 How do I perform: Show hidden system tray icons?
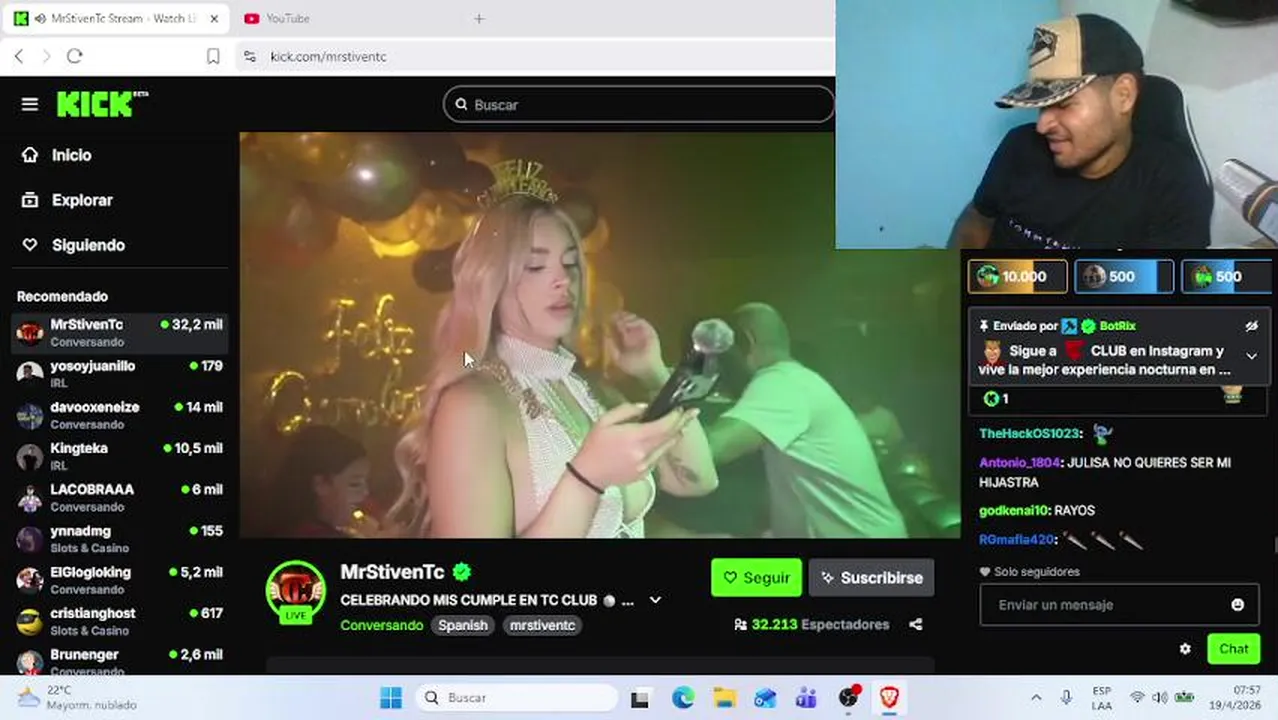[x=1036, y=697]
